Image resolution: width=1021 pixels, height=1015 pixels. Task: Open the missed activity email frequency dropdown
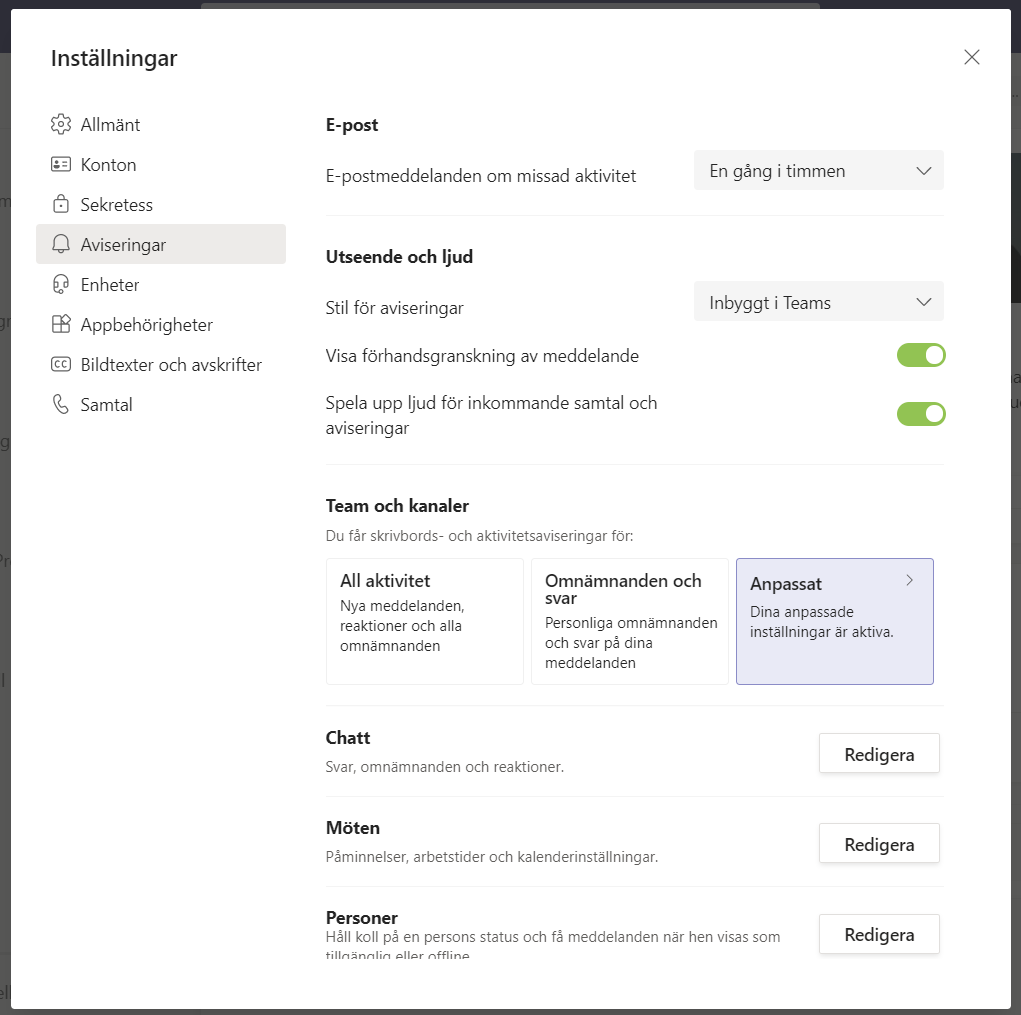(x=819, y=171)
